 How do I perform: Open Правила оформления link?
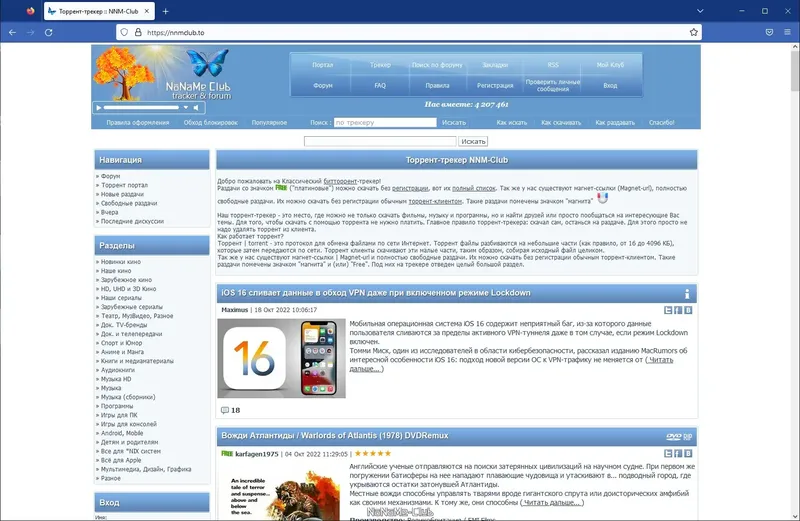[138, 122]
